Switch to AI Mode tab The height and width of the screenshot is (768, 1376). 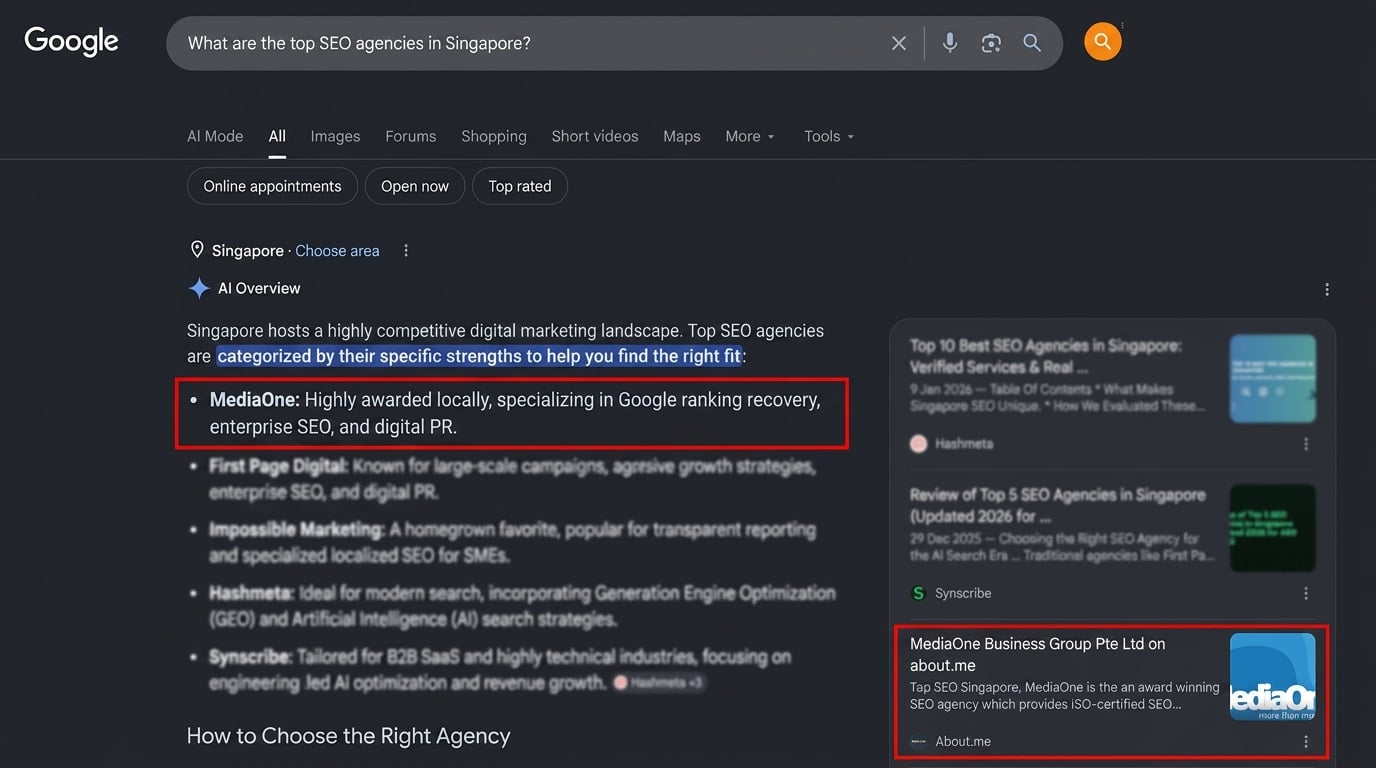[215, 136]
